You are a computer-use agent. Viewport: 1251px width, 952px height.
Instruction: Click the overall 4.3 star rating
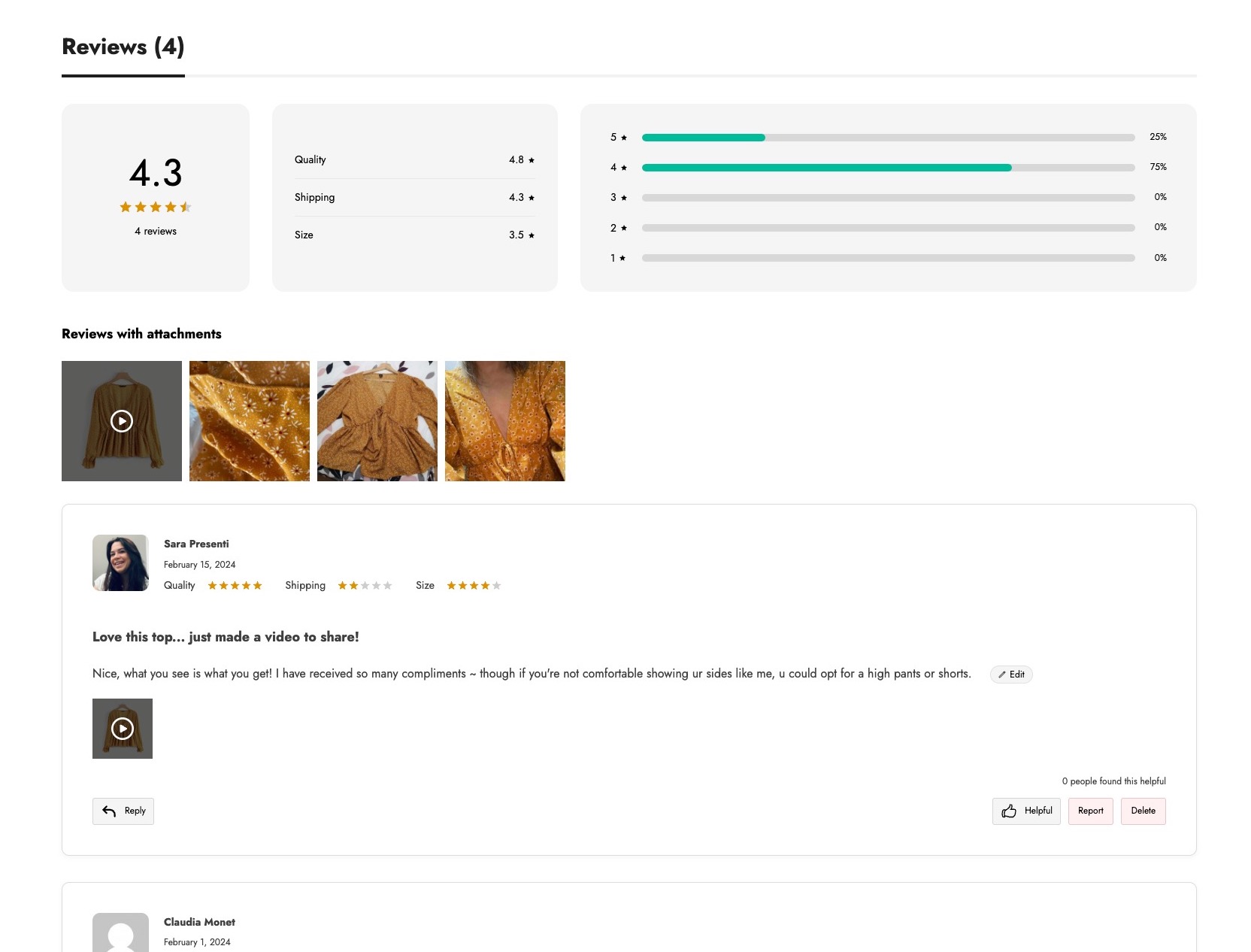pyautogui.click(x=156, y=207)
